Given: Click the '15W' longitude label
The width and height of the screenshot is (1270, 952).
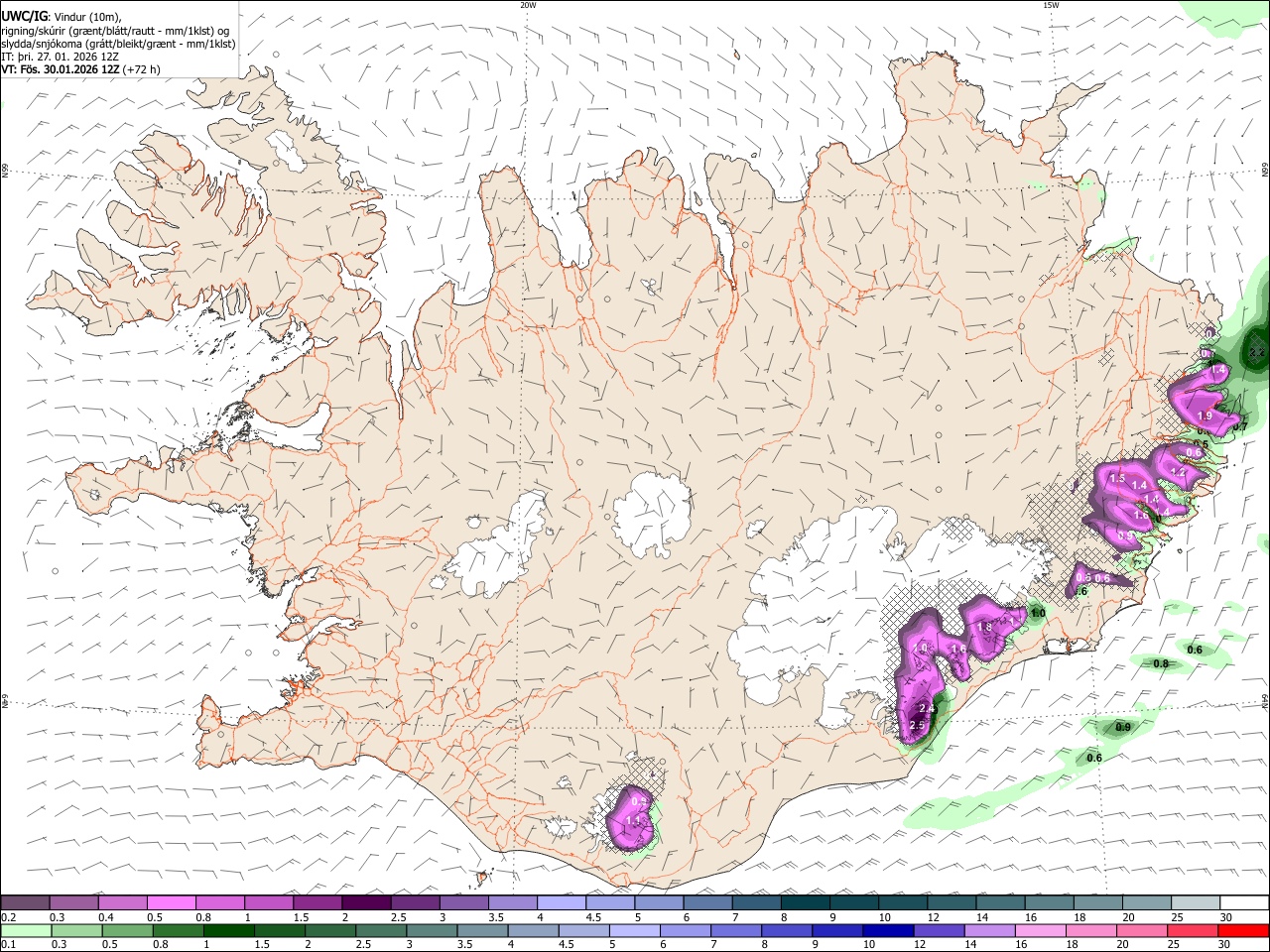Looking at the screenshot, I should tap(1051, 5).
